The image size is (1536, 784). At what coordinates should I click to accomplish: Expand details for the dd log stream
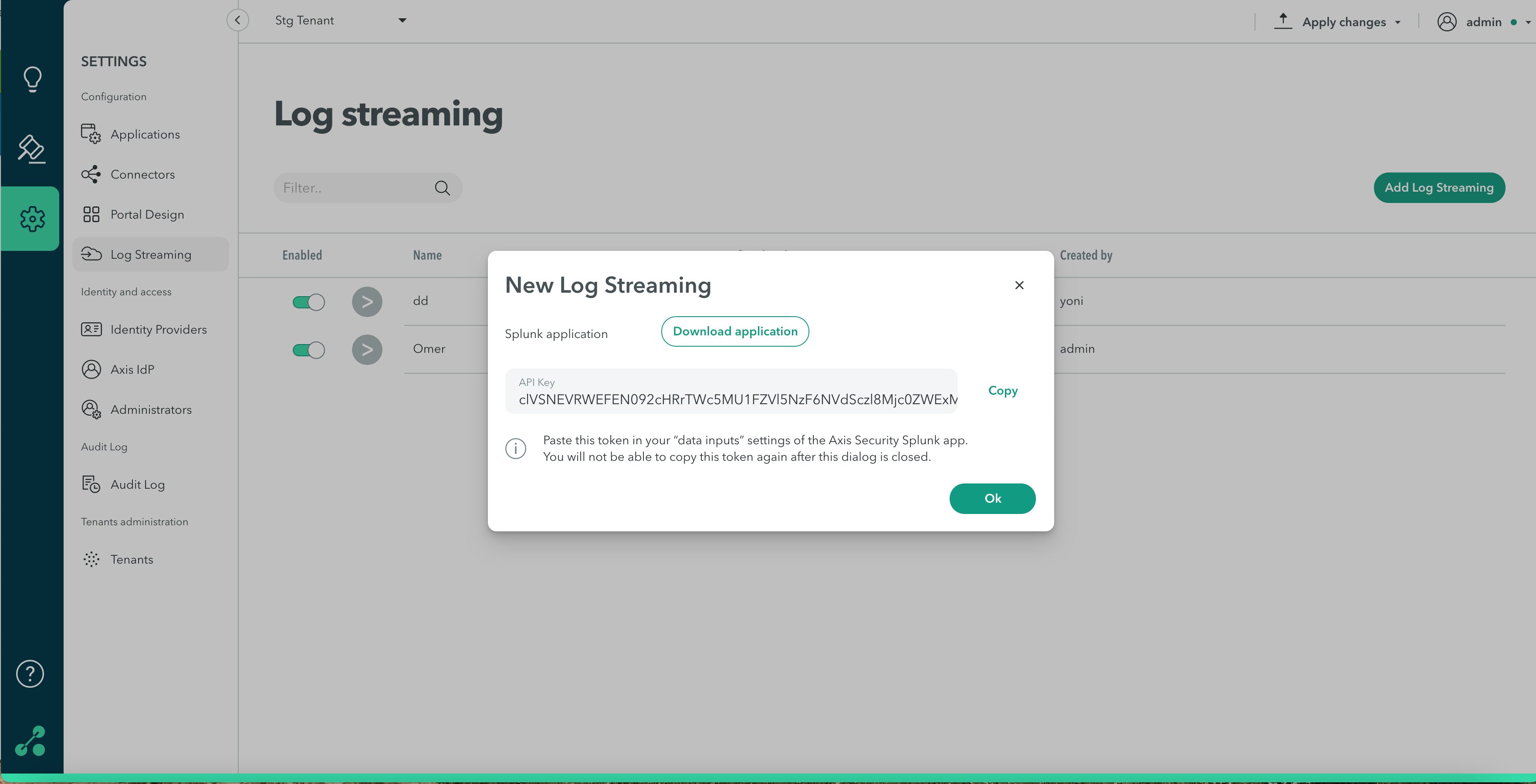(x=367, y=301)
